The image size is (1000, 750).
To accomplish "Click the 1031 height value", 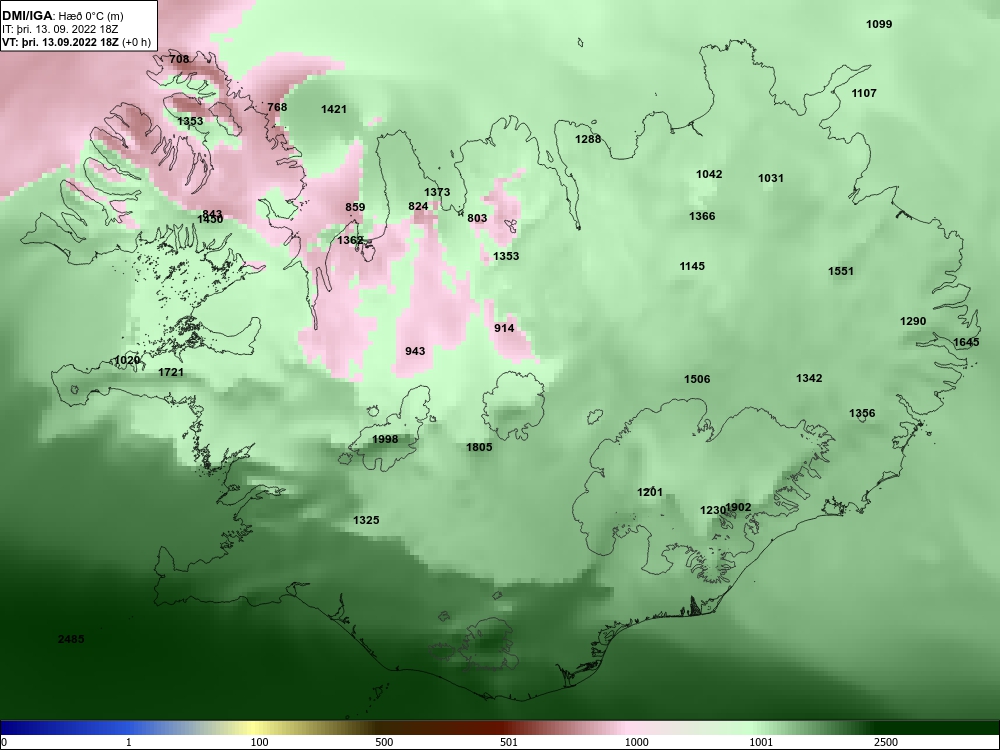I will (x=770, y=178).
